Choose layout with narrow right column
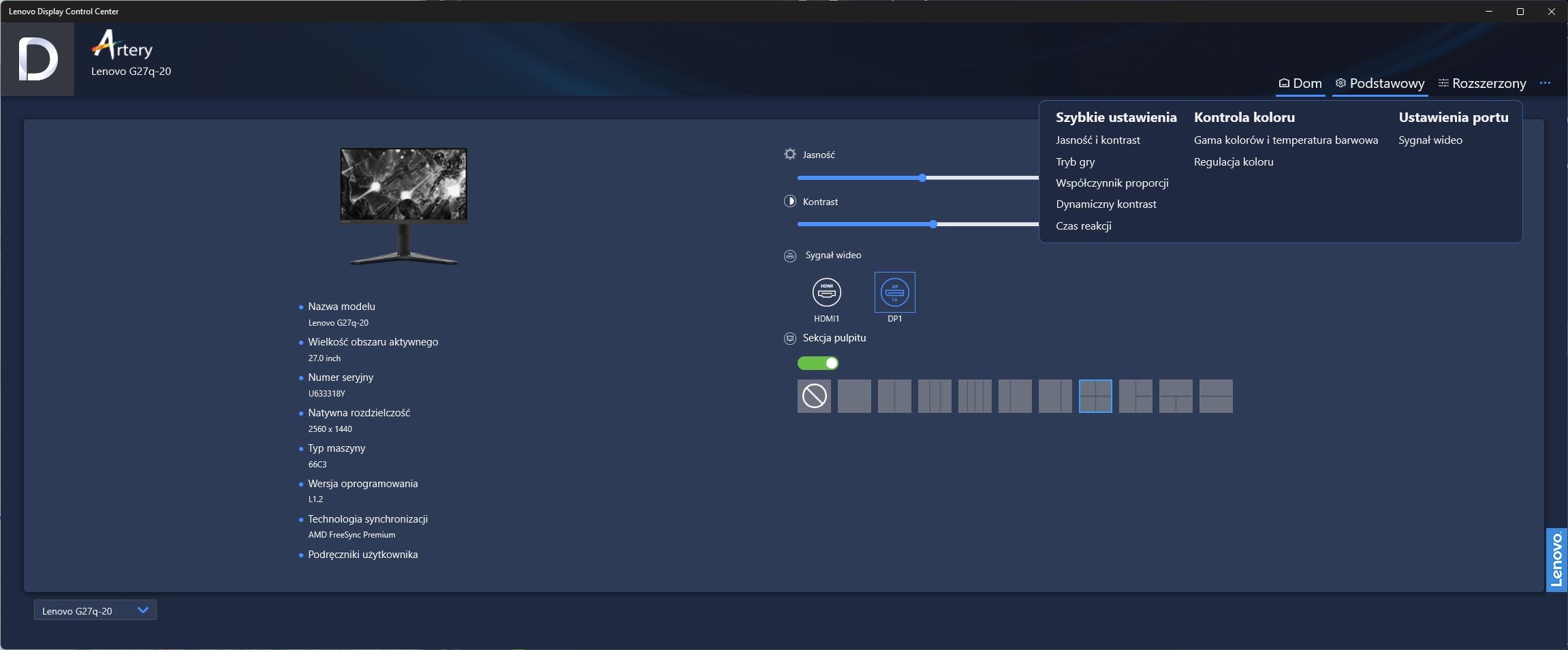Image resolution: width=1568 pixels, height=650 pixels. click(1055, 396)
